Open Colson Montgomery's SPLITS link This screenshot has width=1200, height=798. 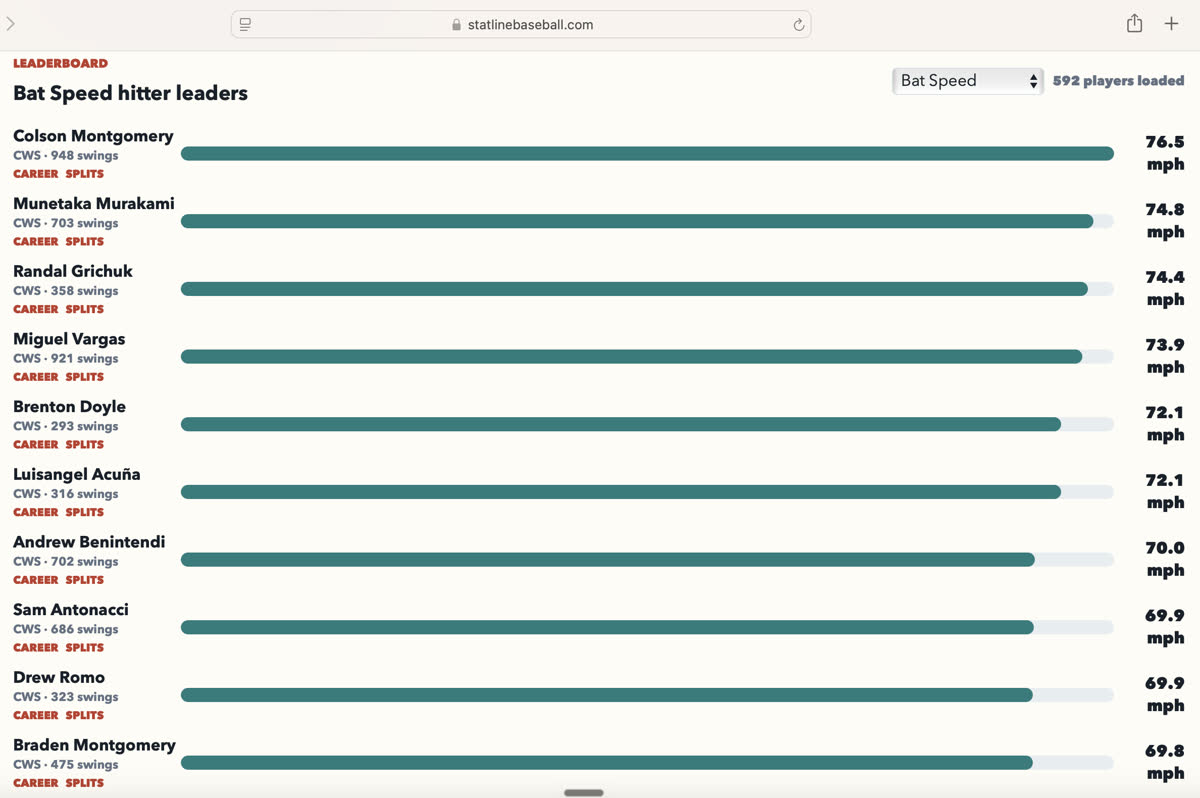85,174
